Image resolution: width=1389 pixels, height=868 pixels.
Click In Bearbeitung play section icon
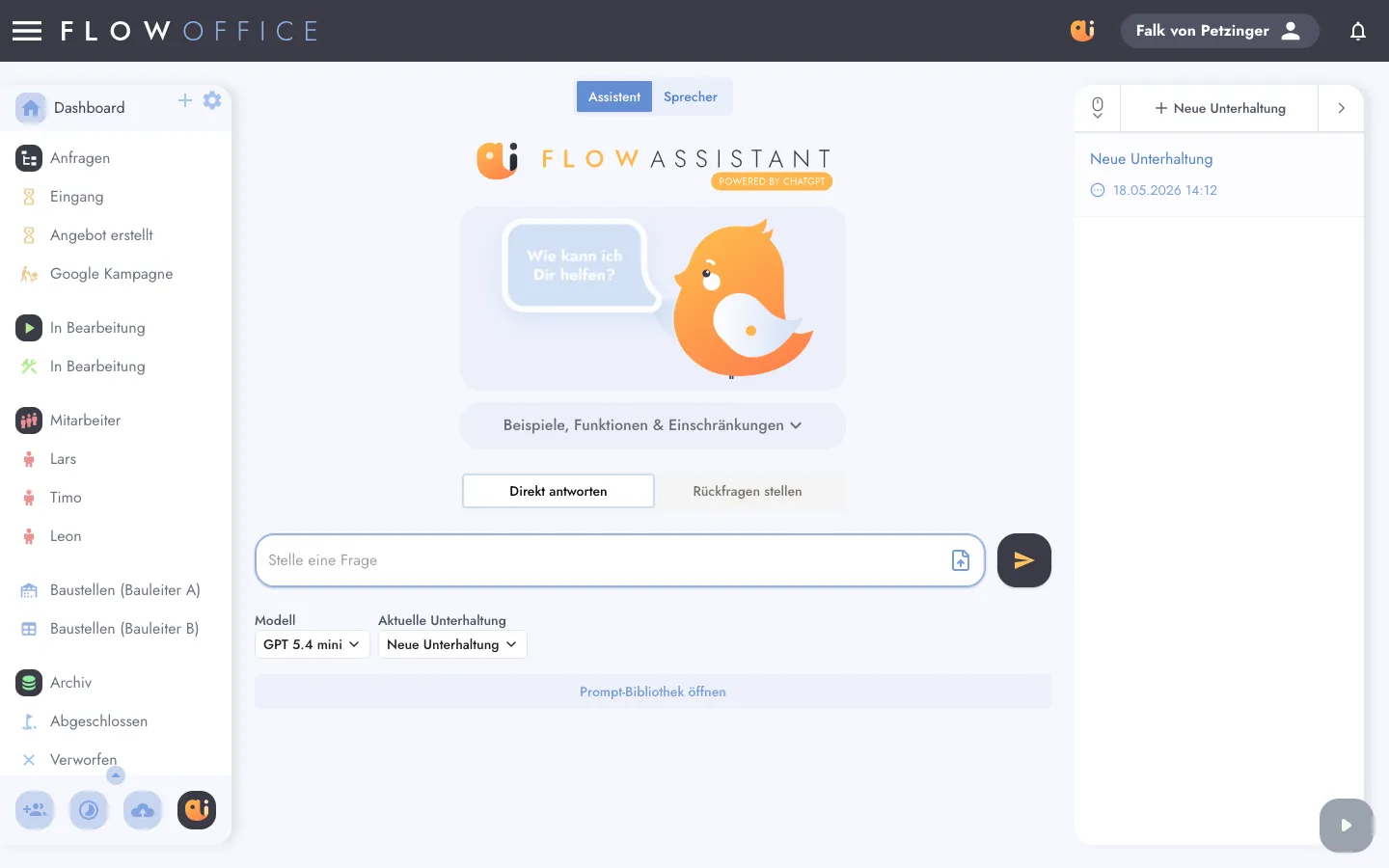tap(29, 328)
